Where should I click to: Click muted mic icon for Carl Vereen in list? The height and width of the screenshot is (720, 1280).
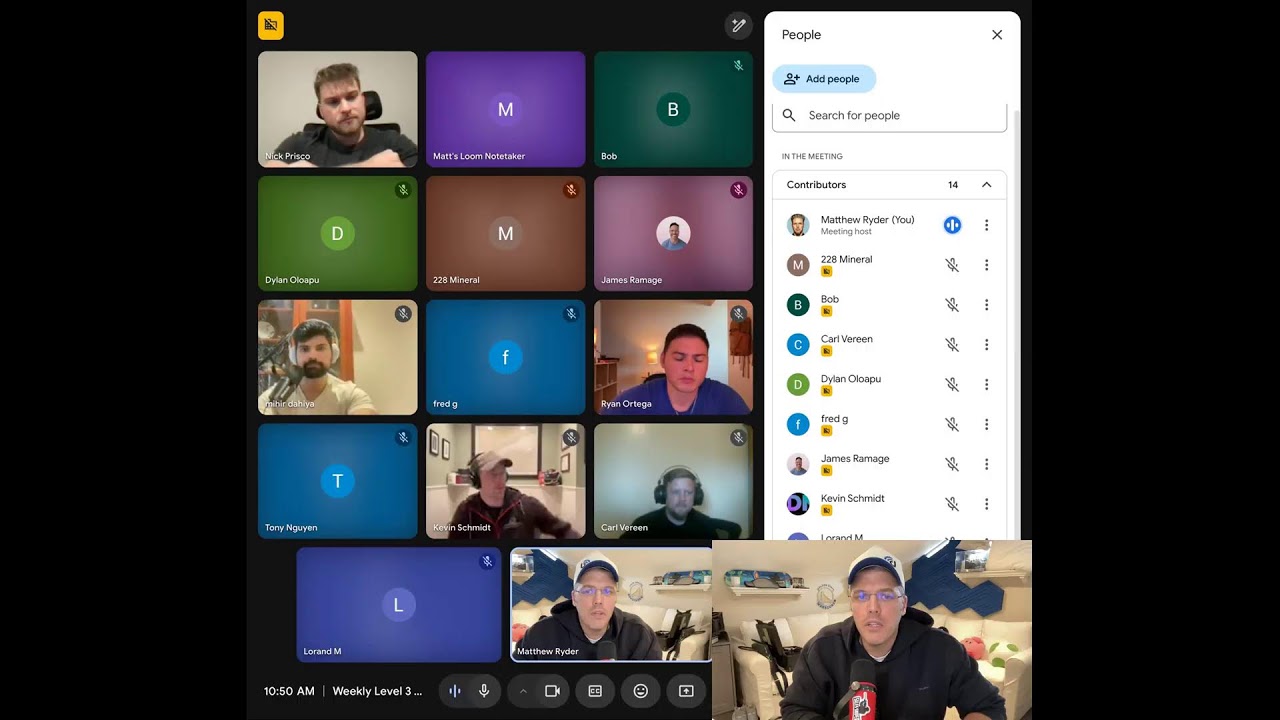pos(952,345)
